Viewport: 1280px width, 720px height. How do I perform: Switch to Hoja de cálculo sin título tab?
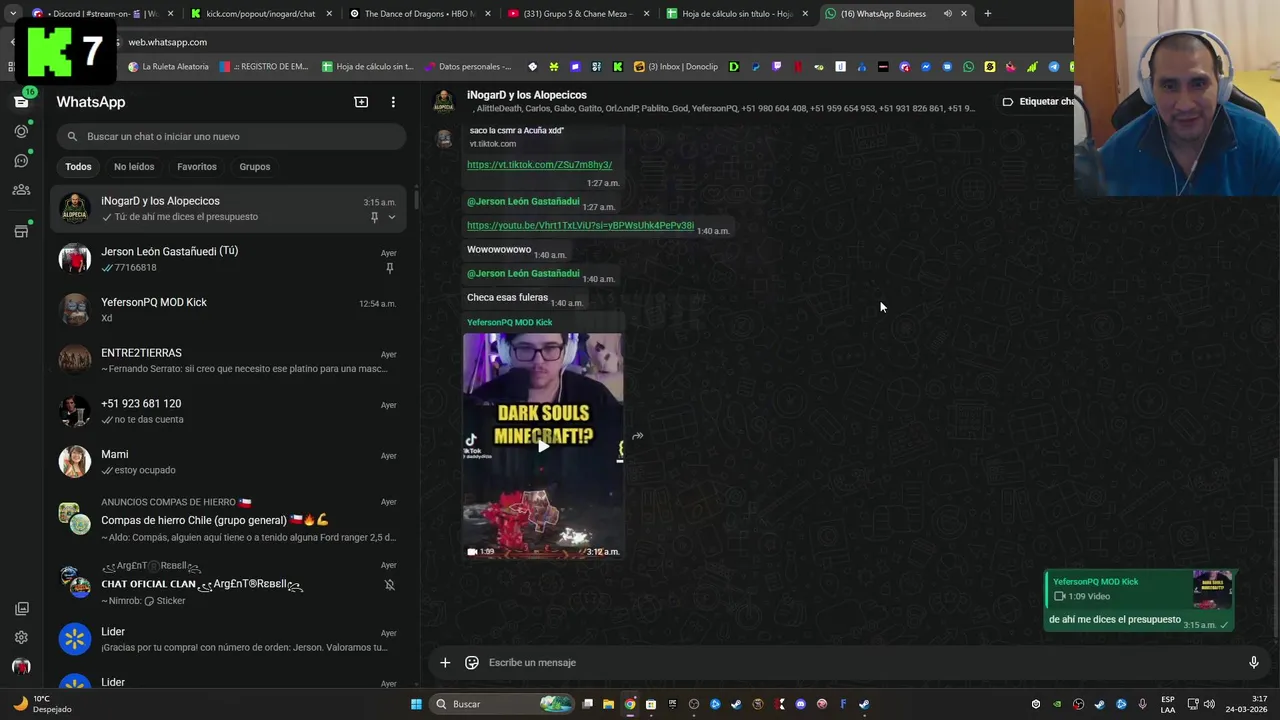pos(737,14)
